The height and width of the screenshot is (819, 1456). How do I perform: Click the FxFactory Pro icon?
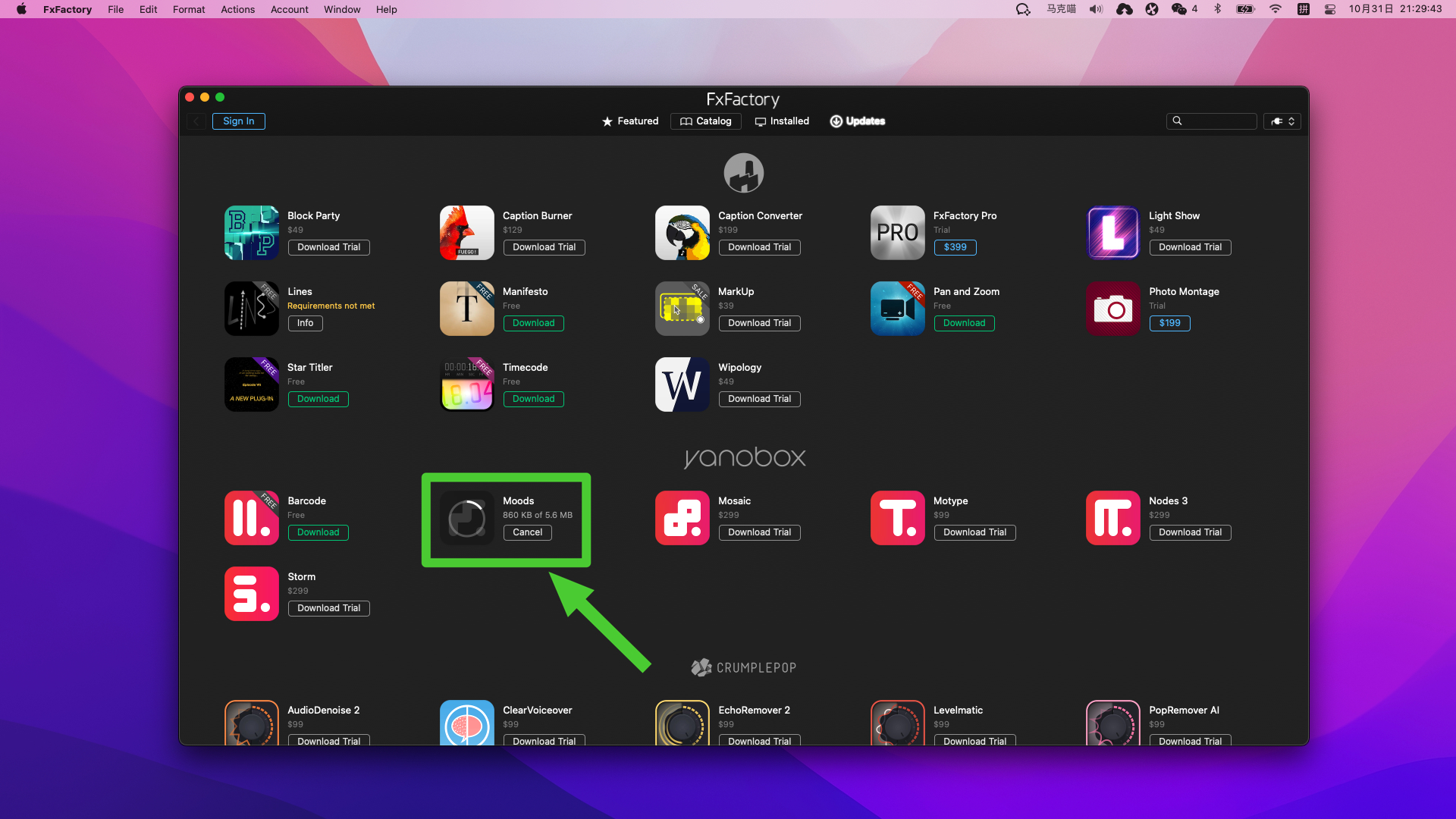coord(897,233)
